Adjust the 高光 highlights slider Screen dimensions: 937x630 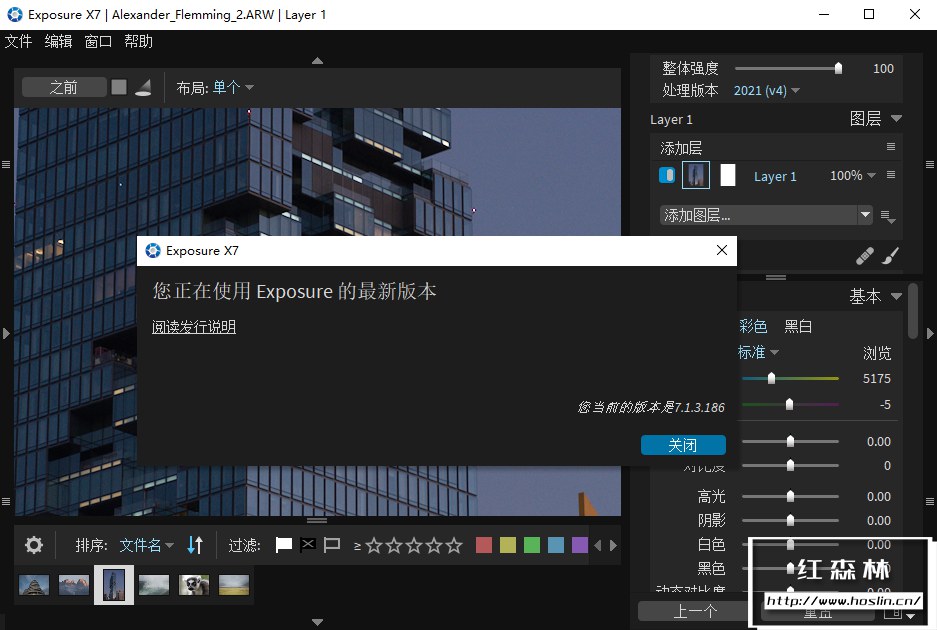(x=790, y=496)
